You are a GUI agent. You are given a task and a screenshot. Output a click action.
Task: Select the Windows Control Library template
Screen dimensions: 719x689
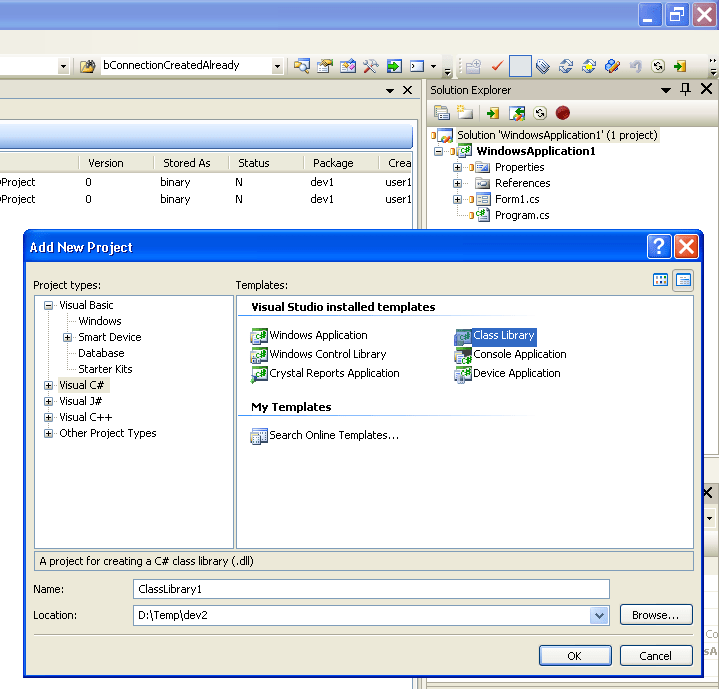tap(318, 354)
